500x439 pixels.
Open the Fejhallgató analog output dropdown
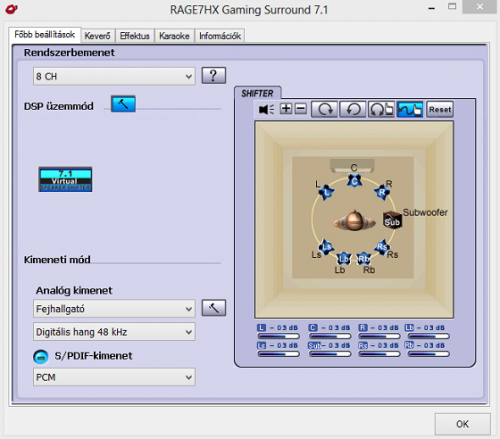coord(114,309)
